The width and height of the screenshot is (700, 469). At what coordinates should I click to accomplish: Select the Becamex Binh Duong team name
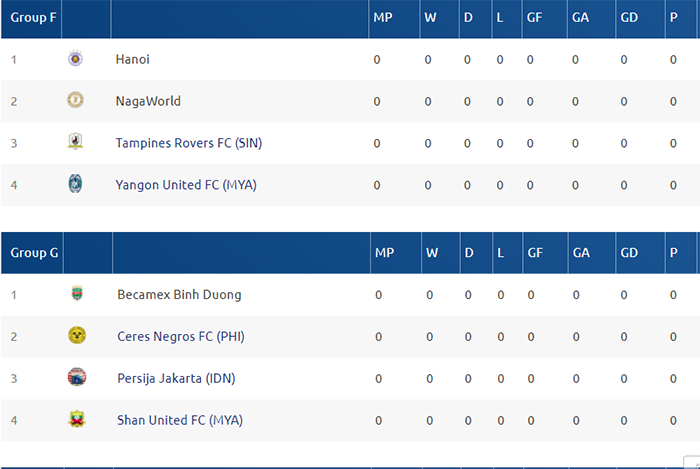click(179, 295)
